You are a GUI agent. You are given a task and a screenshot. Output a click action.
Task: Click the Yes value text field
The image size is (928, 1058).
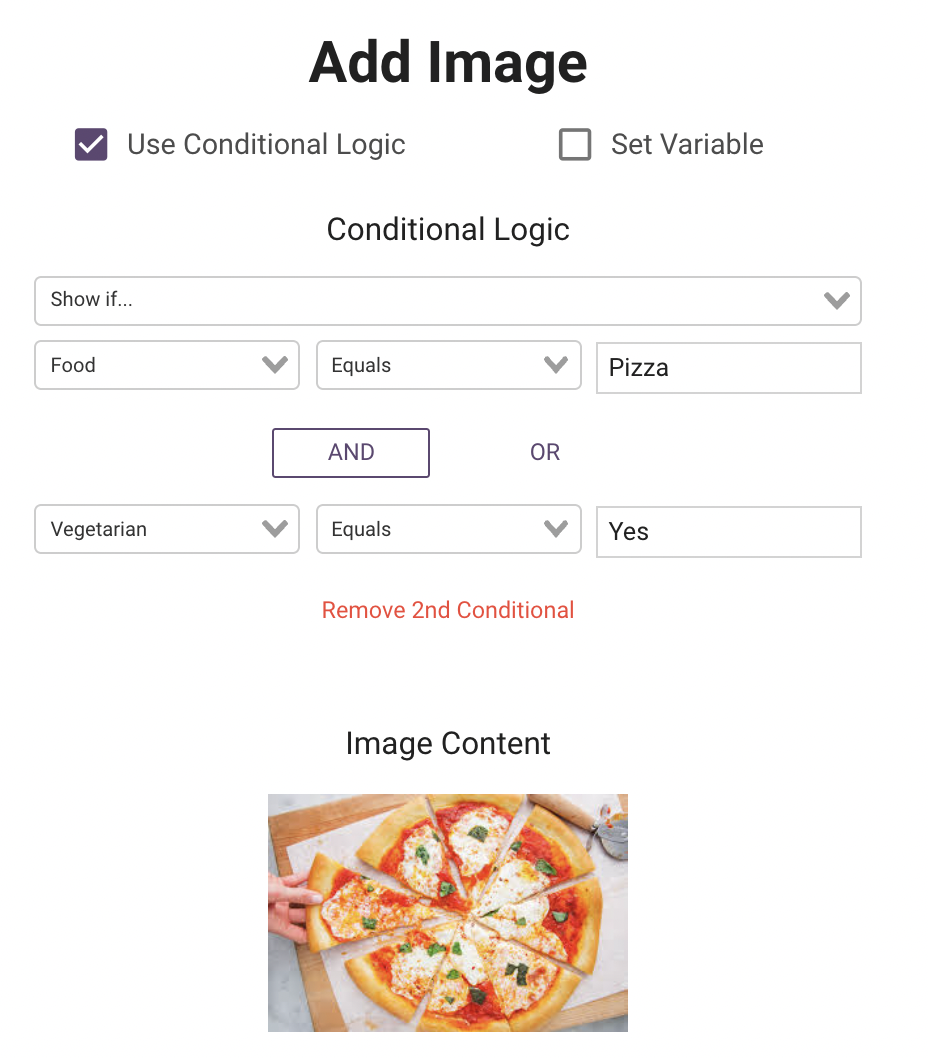728,532
